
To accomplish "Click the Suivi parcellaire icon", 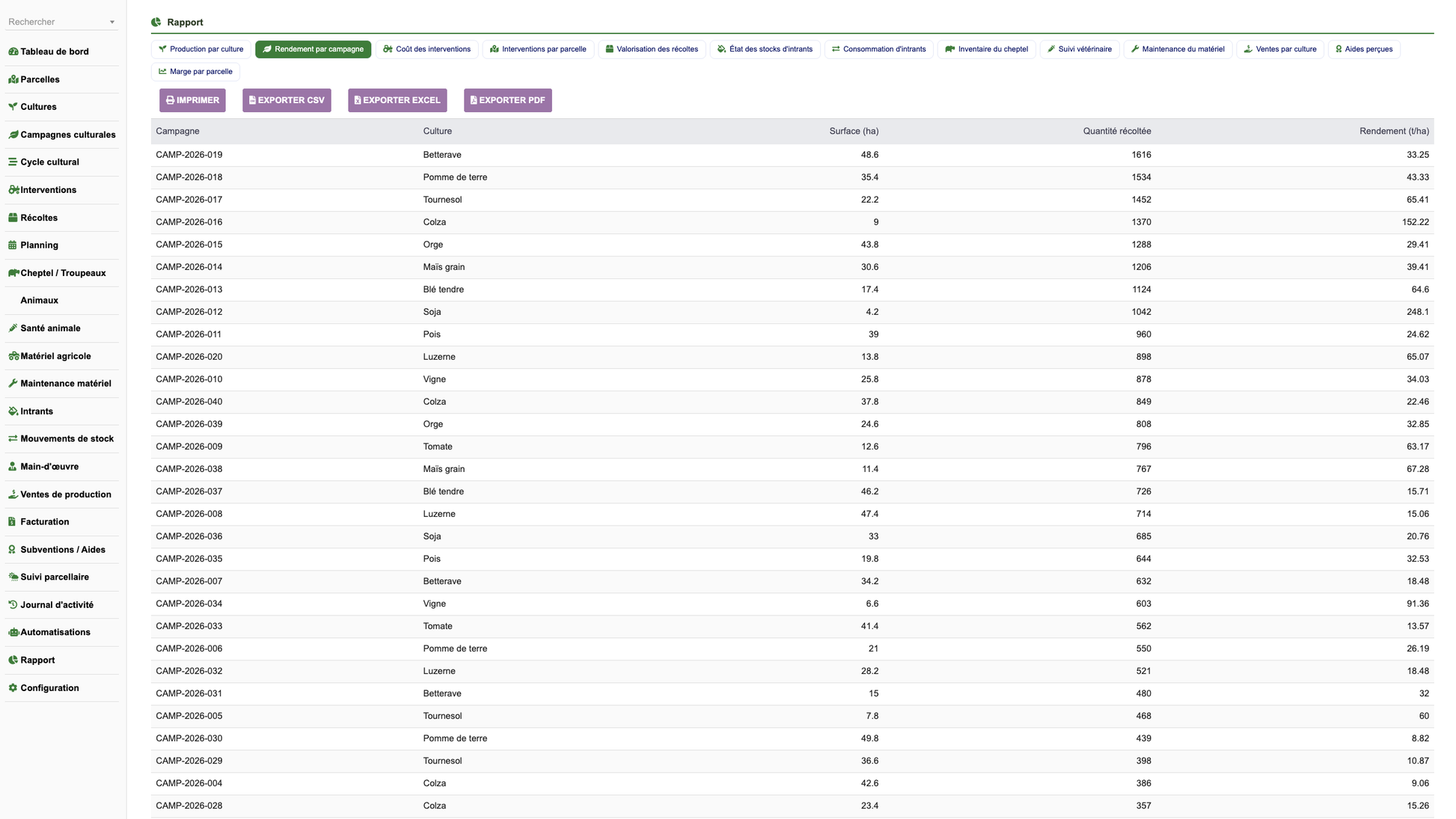I will [x=13, y=577].
